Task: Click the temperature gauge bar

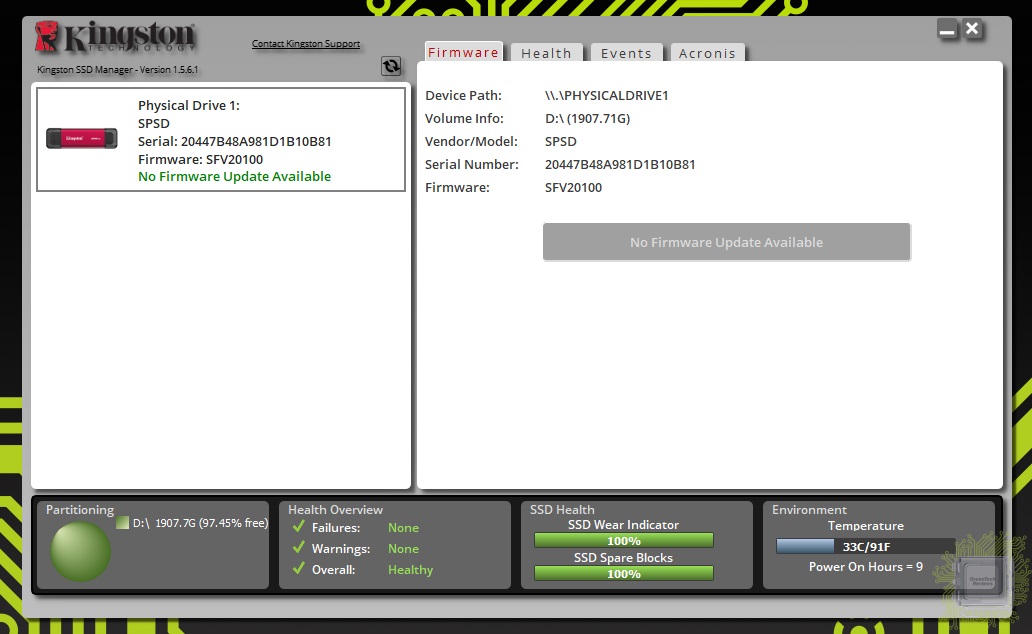Action: (x=865, y=547)
